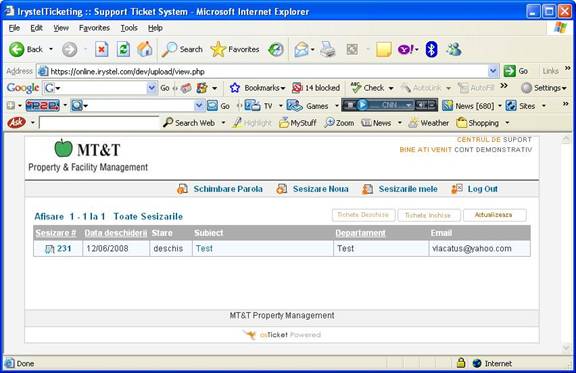Go back with the Back button
This screenshot has width=576, height=373.
[25, 49]
